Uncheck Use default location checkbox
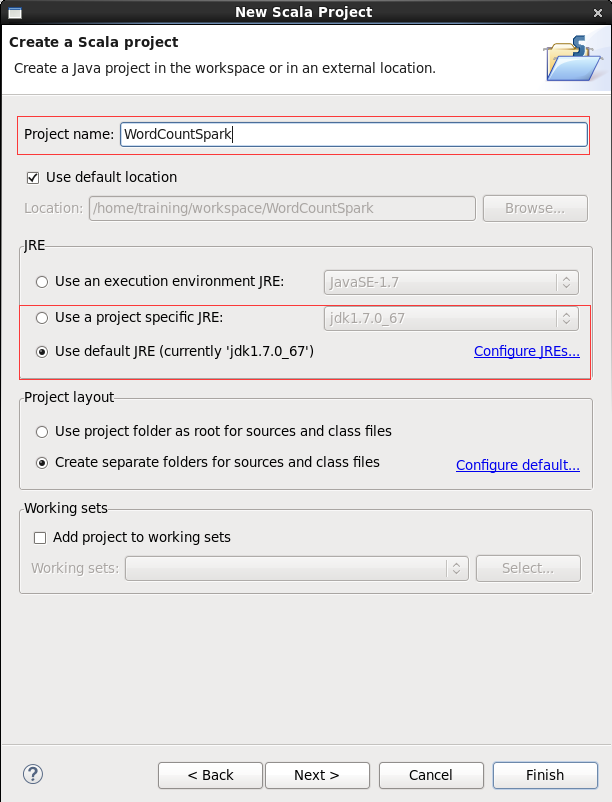Viewport: 612px width, 802px height. tap(33, 177)
